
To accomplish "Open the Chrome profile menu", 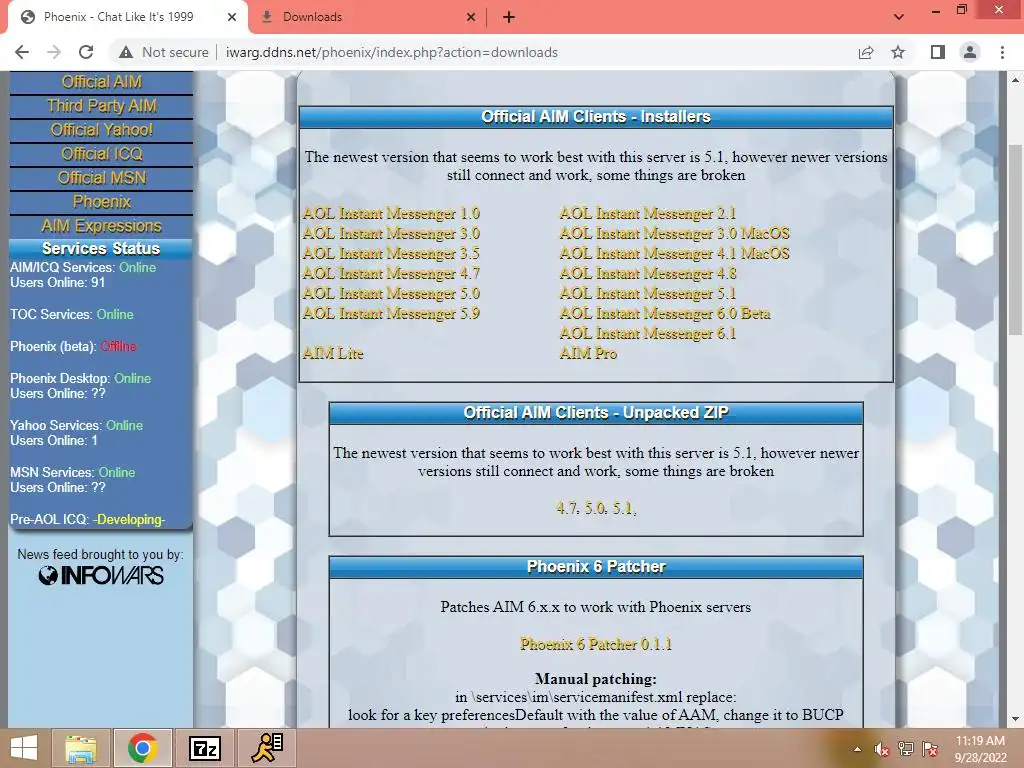I will coord(970,52).
